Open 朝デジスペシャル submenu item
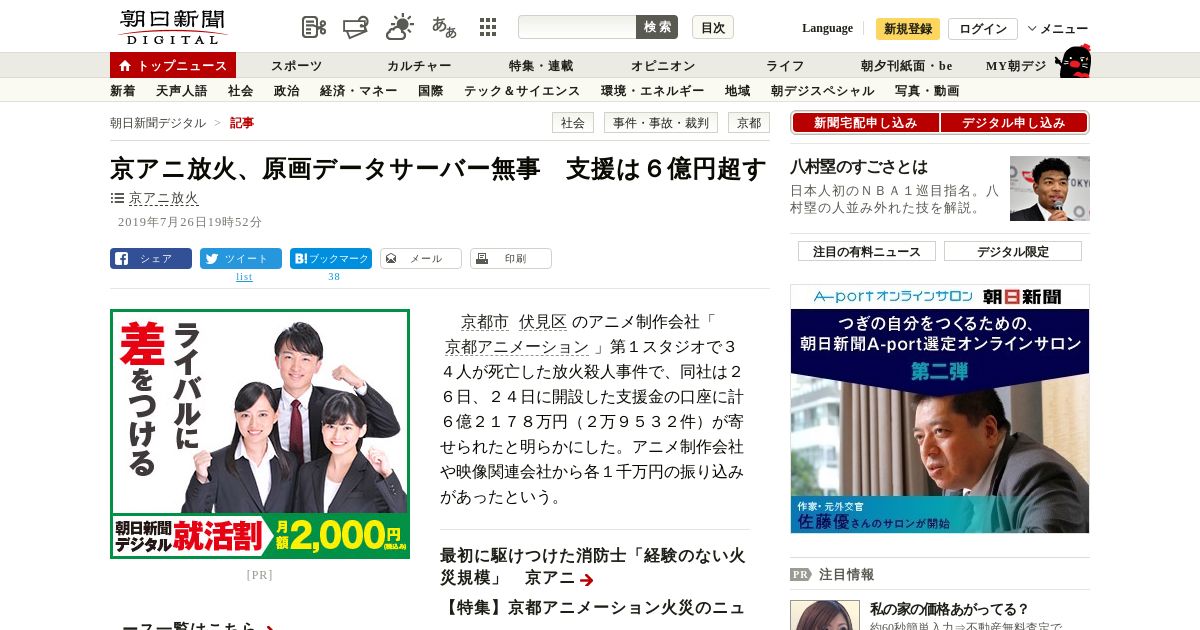Viewport: 1200px width, 630px height. 823,91
